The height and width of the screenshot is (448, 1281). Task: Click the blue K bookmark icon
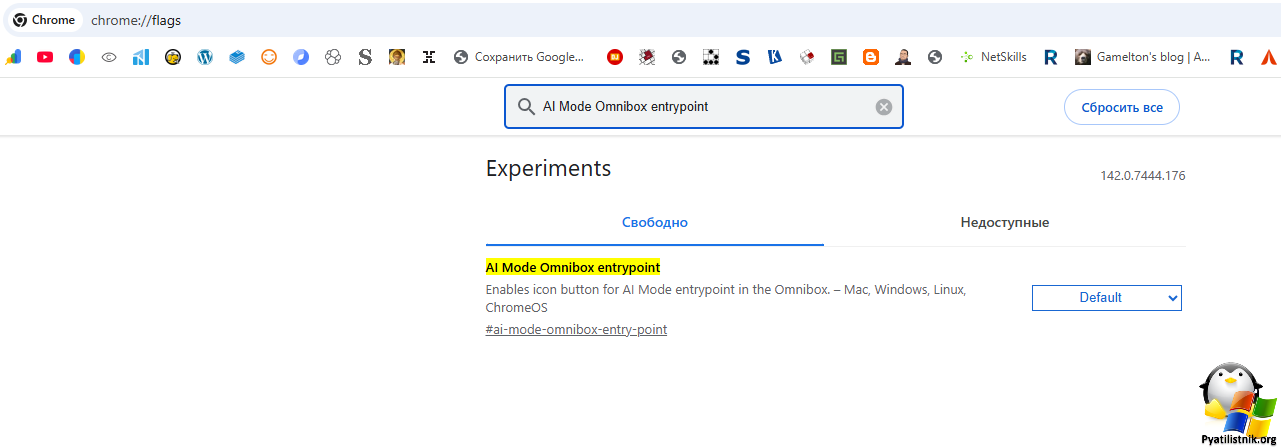click(775, 57)
